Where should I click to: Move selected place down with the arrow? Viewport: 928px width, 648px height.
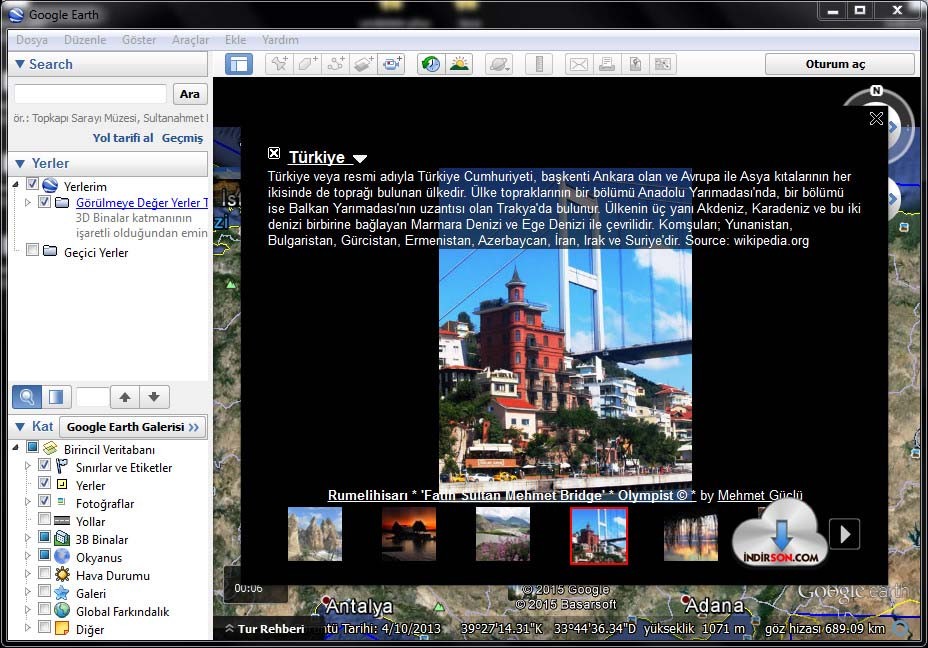(154, 396)
